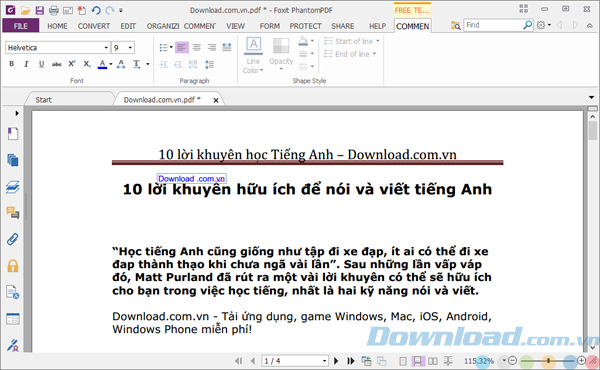The width and height of the screenshot is (600, 370).
Task: Open Attachments paperclip panel
Action: (13, 239)
